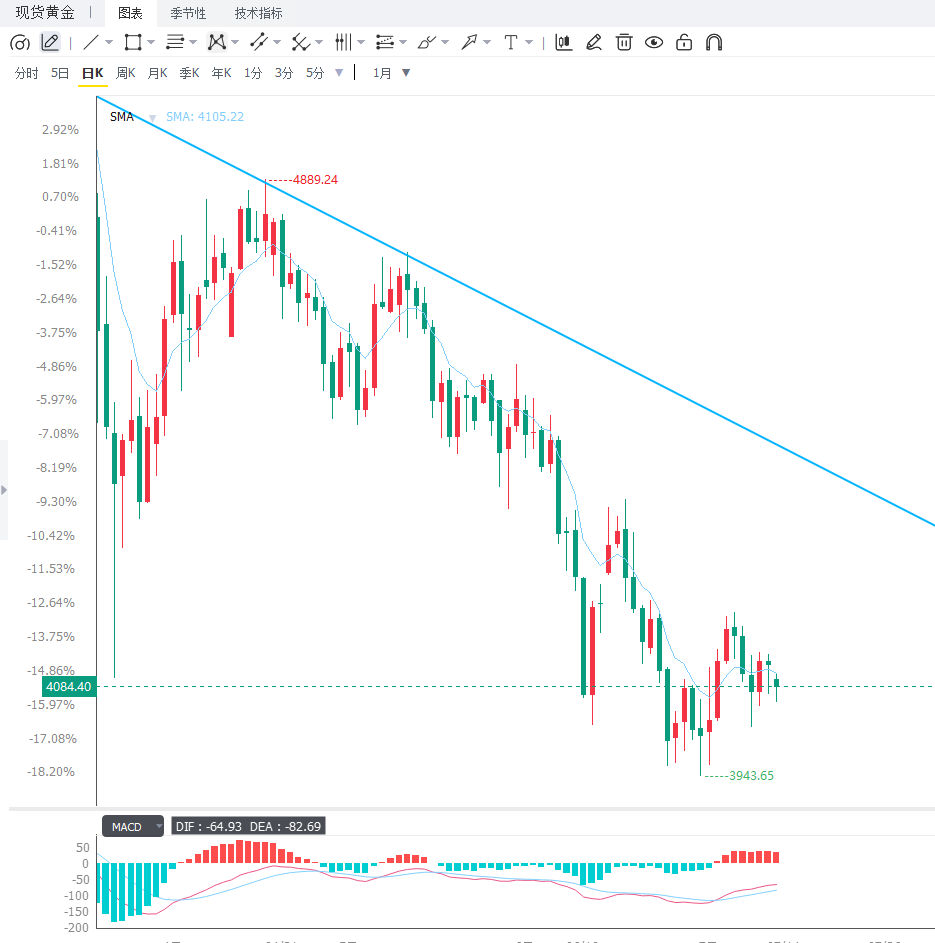
Task: Click the magnet snap icon
Action: (x=714, y=43)
